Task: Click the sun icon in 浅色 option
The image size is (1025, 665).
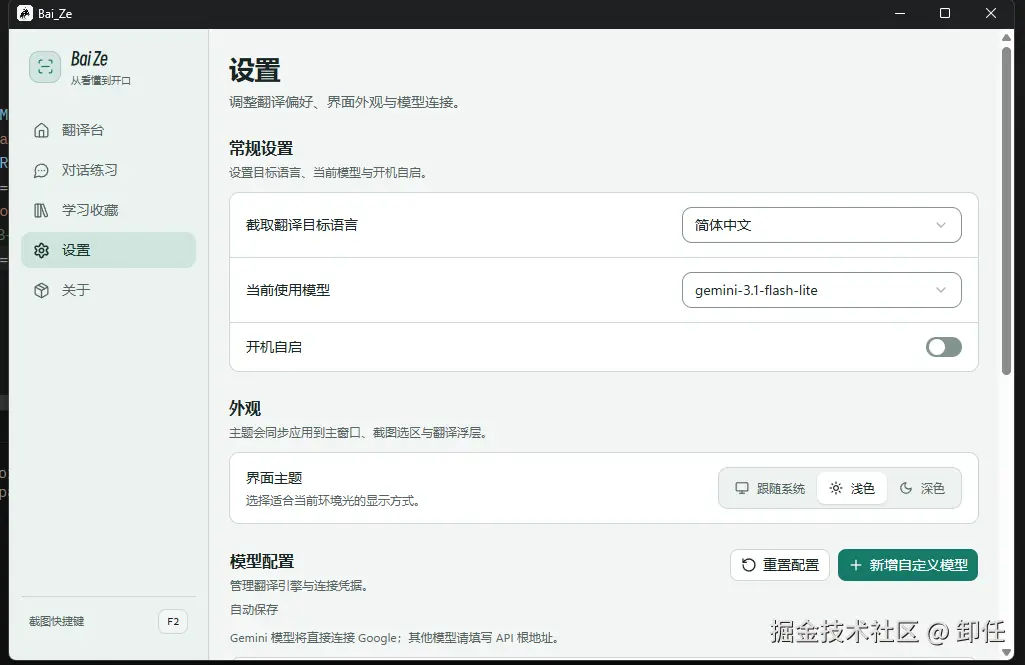Action: coord(836,488)
